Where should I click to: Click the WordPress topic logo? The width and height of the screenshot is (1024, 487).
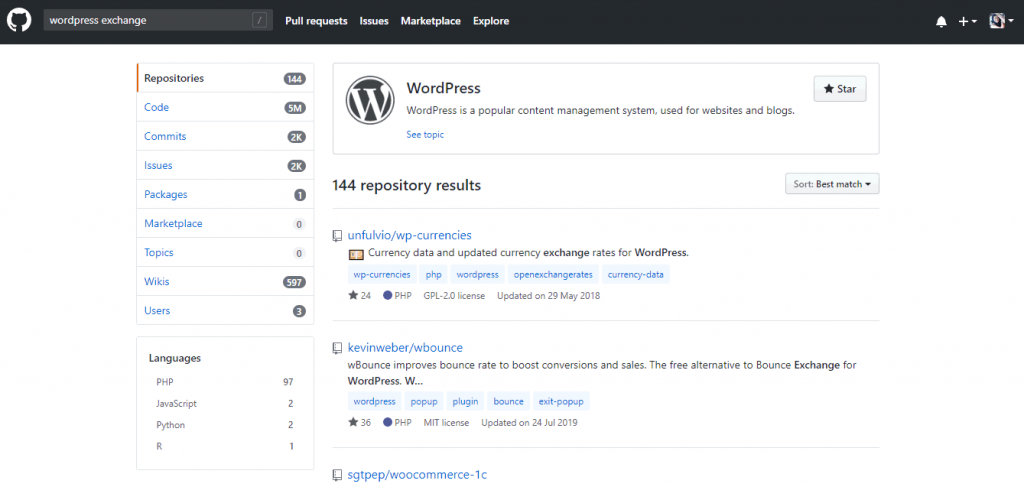point(370,100)
